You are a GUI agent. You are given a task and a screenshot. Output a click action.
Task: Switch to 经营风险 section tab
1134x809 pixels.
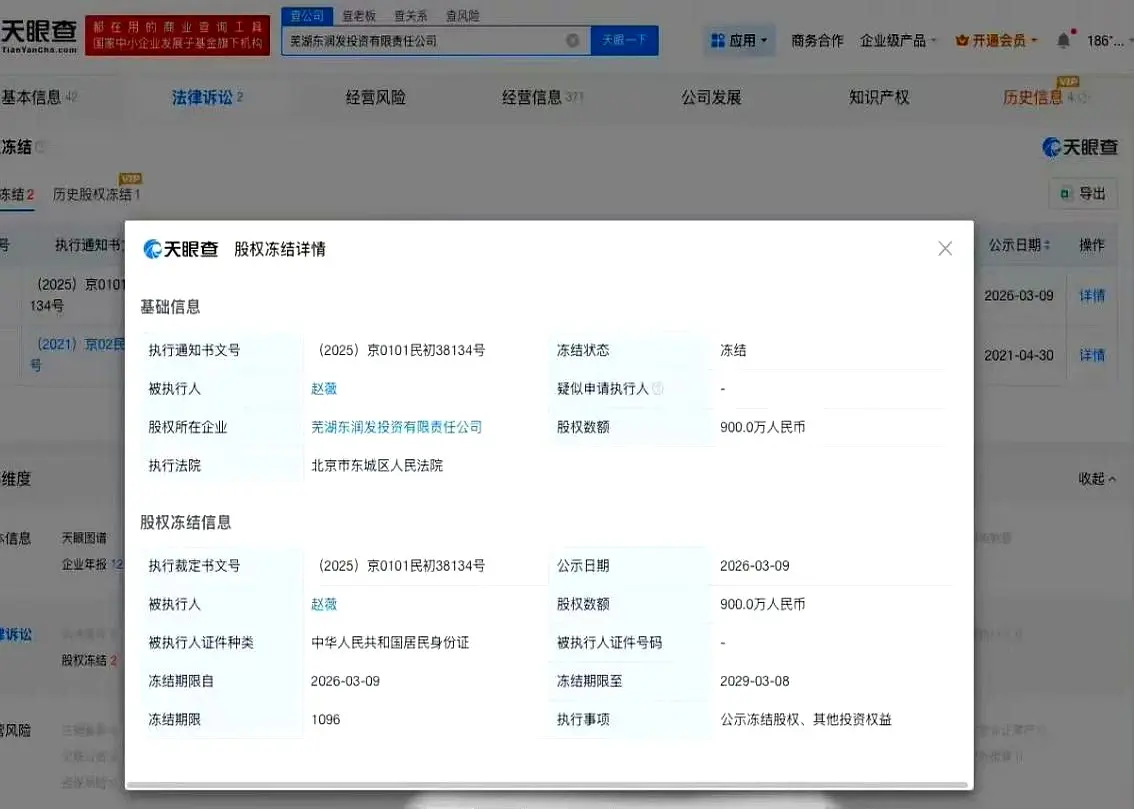coord(375,97)
